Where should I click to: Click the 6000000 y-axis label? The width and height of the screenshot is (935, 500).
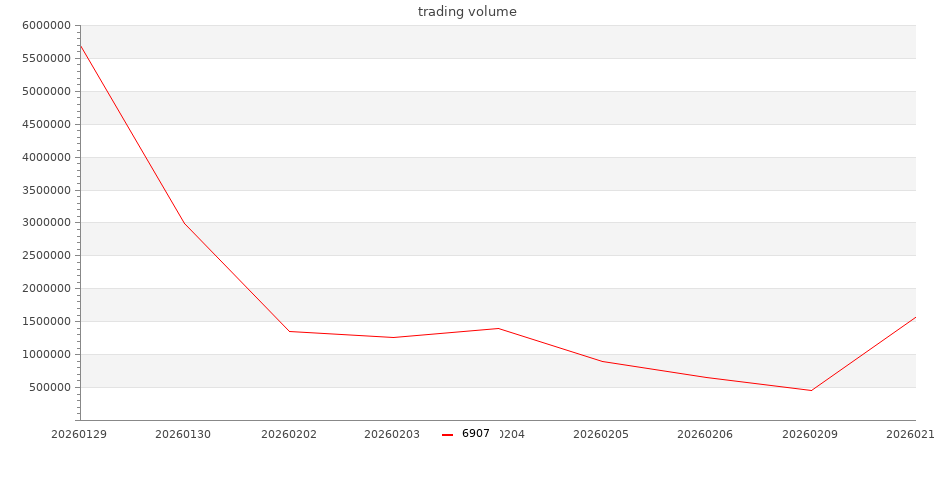click(x=46, y=26)
